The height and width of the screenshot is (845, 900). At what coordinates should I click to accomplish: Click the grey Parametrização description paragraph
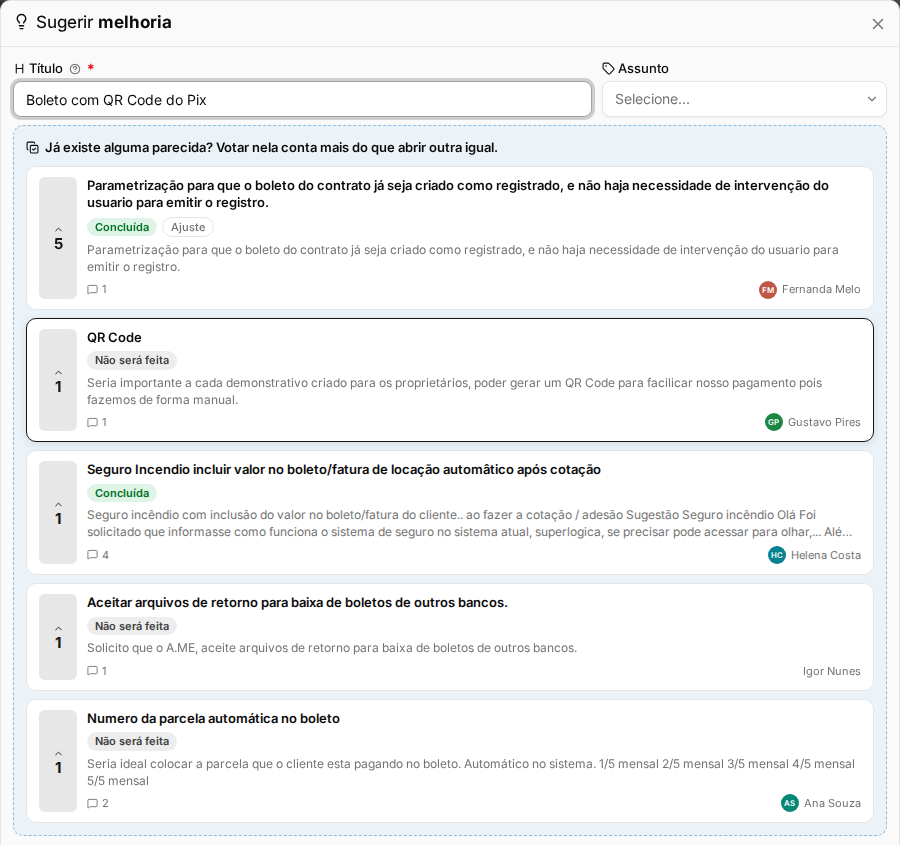click(463, 258)
